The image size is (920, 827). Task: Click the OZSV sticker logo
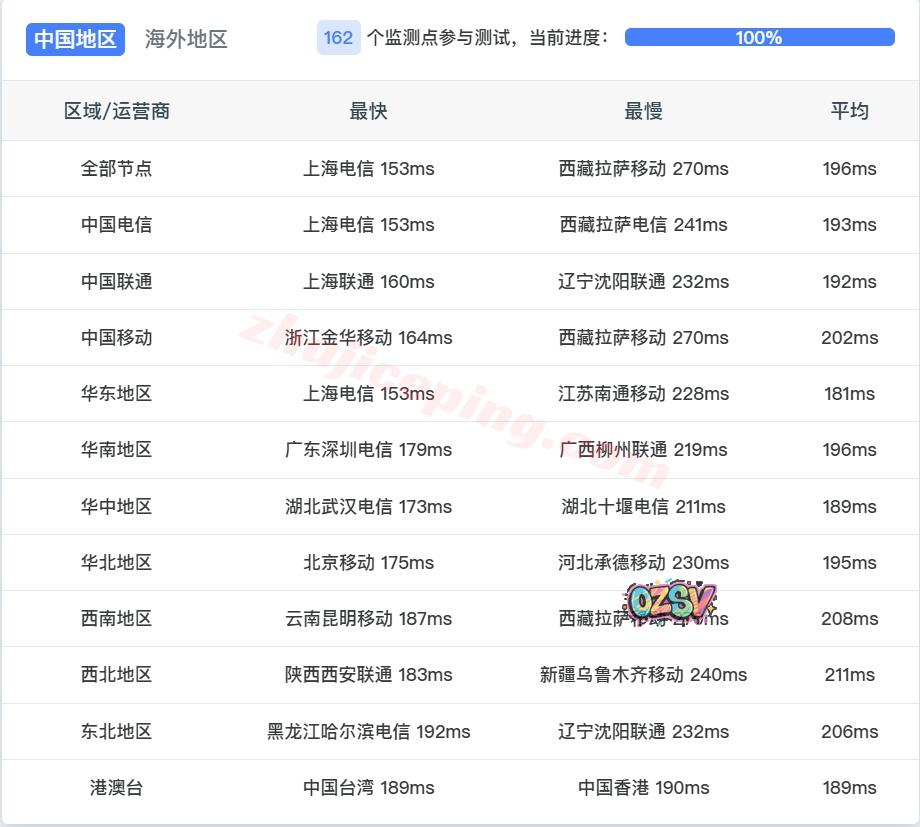[670, 601]
